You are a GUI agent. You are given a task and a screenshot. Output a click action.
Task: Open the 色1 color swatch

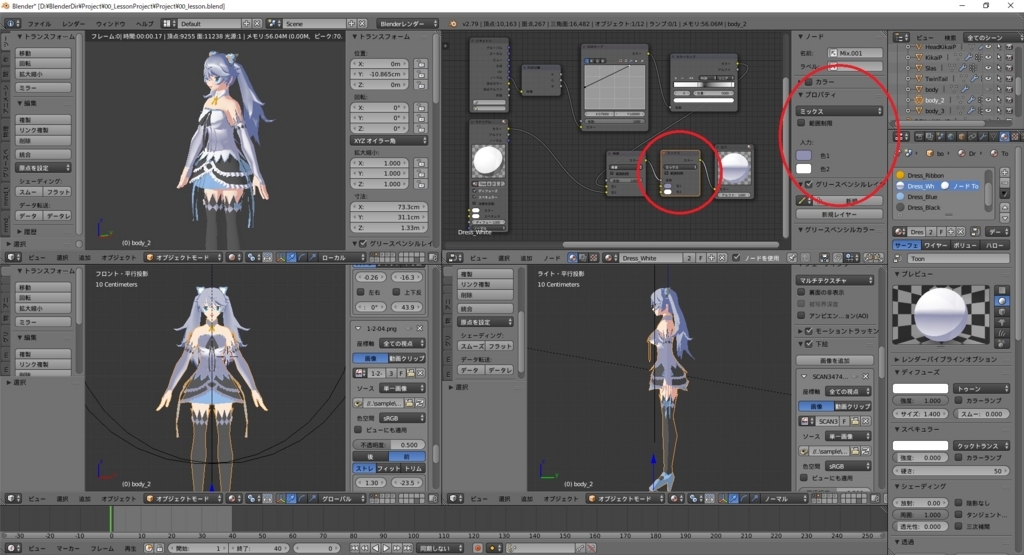point(804,155)
